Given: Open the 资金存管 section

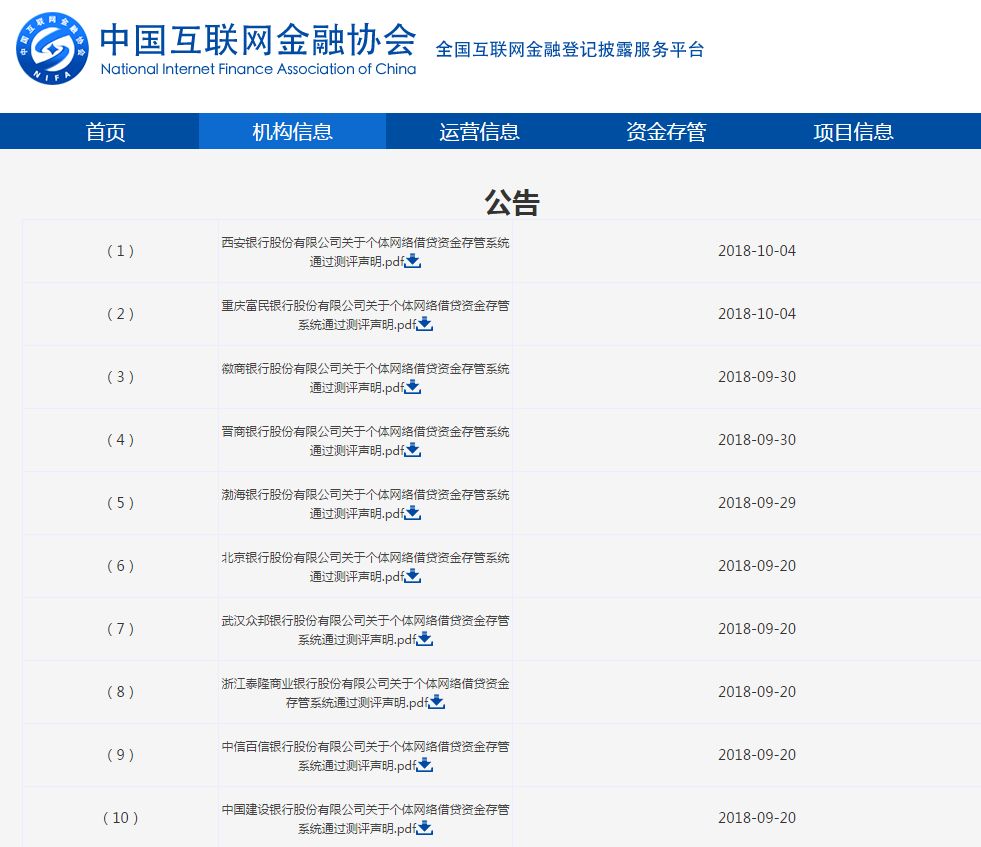Looking at the screenshot, I should (x=666, y=131).
